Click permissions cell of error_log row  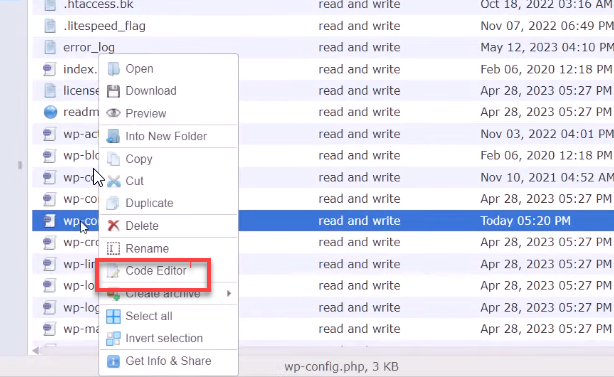[x=359, y=47]
